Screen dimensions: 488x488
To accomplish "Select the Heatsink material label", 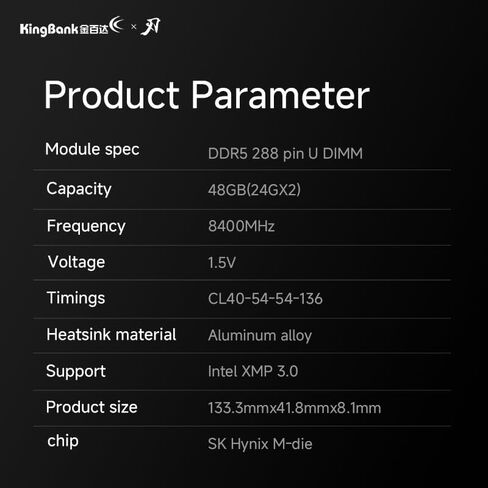I will point(111,335).
